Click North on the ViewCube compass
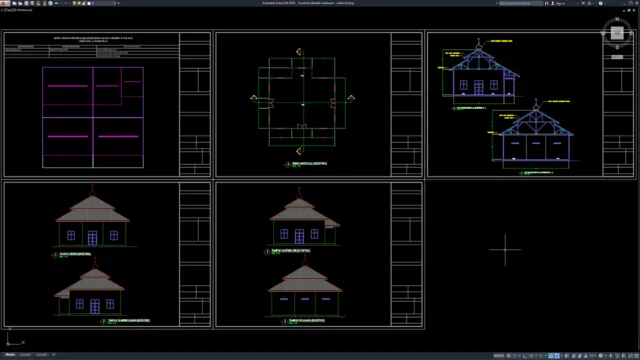 pyautogui.click(x=617, y=19)
